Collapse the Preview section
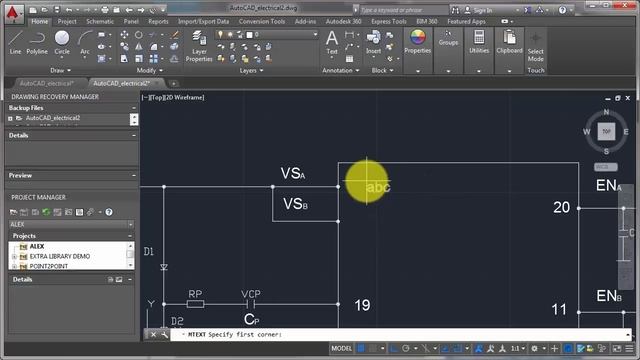 134,176
